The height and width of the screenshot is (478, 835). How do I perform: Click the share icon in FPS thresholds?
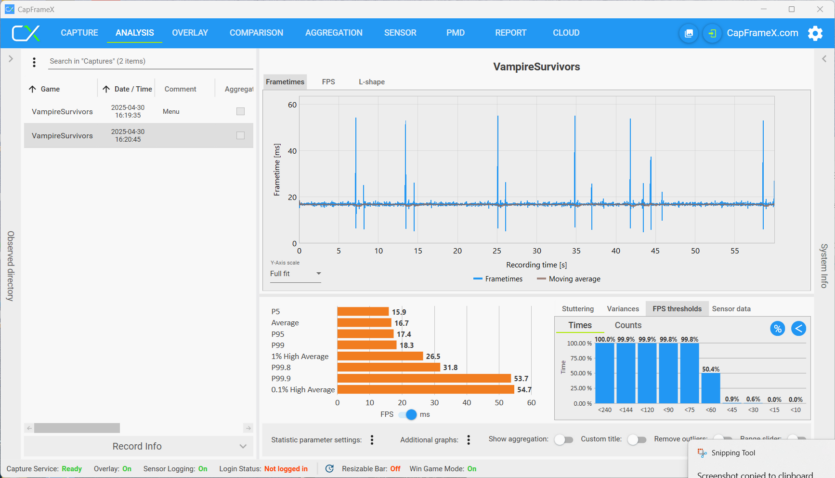798,328
